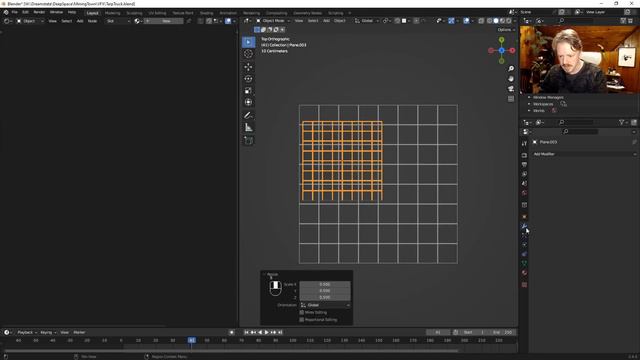Open the Object Mode dropdown

273,21
